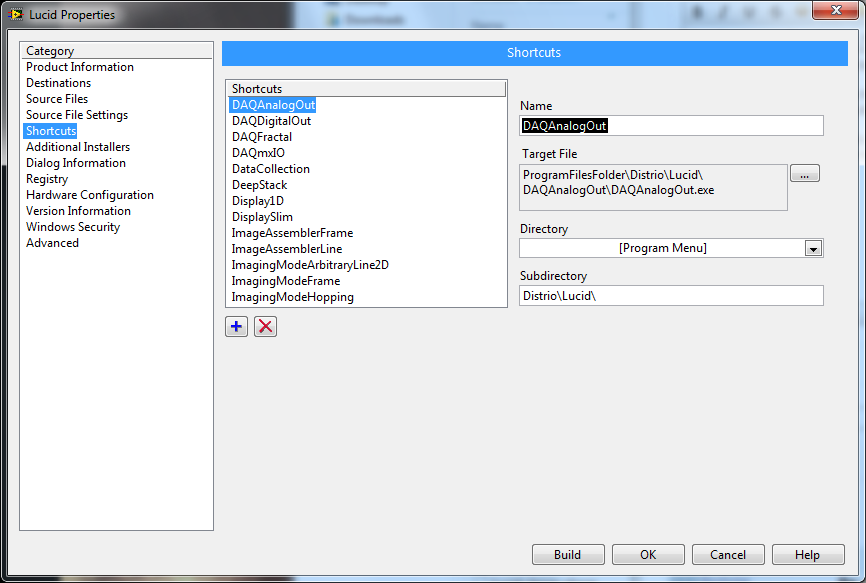This screenshot has width=866, height=583.
Task: Open Source File Settings category
Action: [77, 115]
